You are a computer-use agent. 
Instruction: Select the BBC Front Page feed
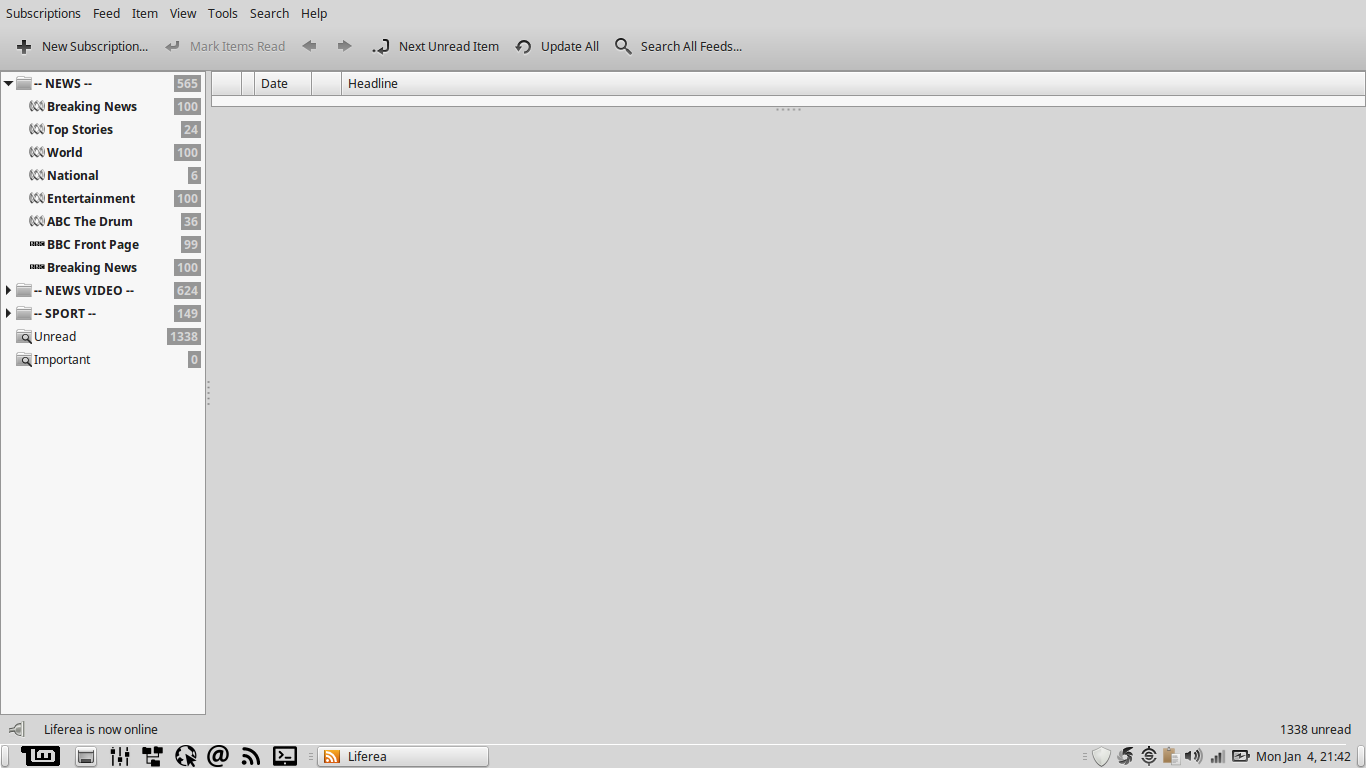point(103,244)
